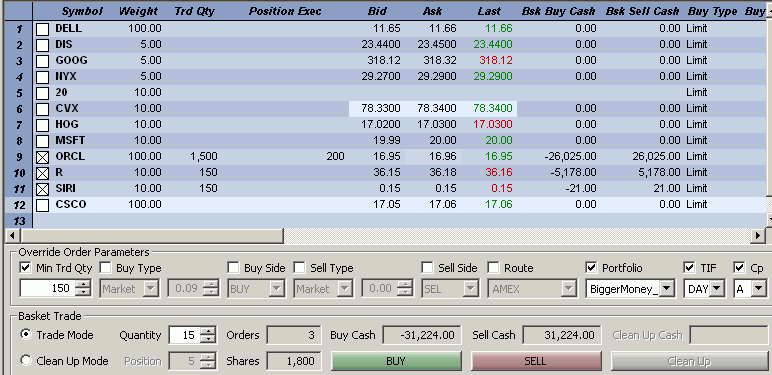Click the Min Trd Qty spinner arrows

pos(84,288)
